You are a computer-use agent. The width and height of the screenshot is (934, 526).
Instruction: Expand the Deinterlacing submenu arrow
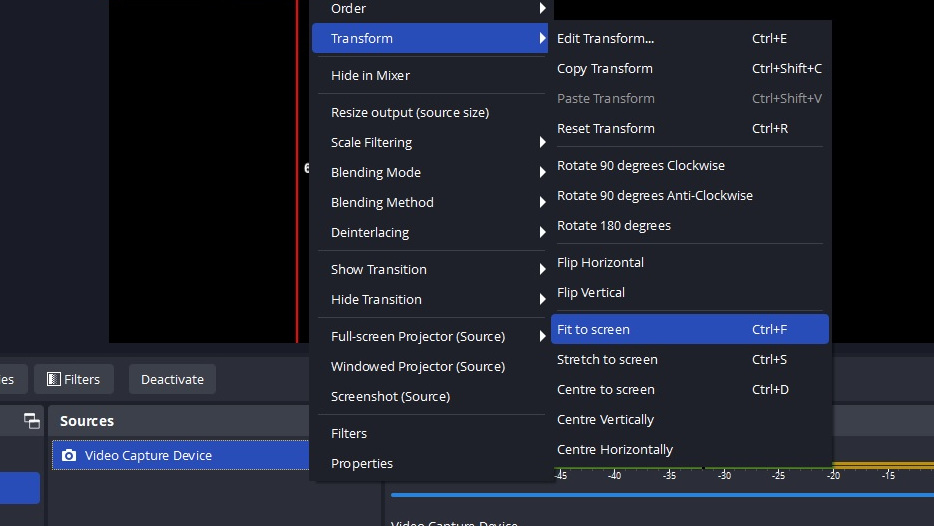click(x=542, y=232)
